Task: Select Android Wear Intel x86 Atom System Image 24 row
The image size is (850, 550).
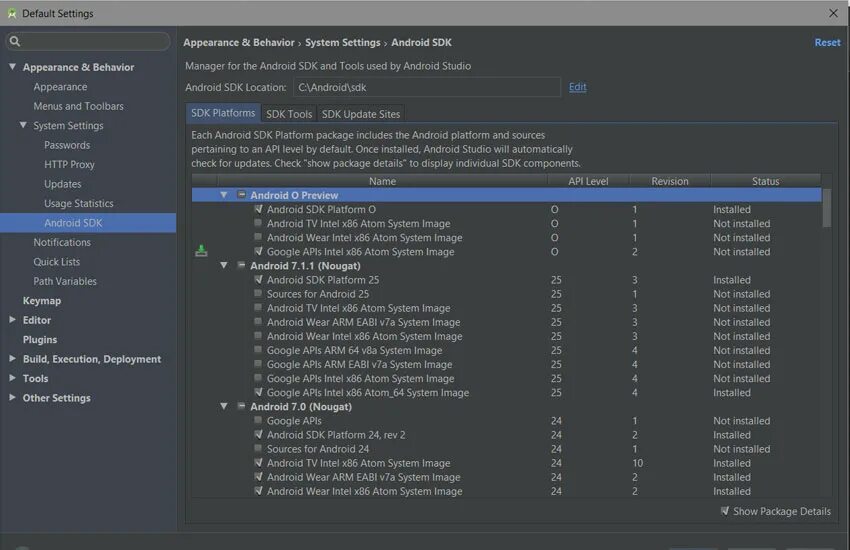Action: [x=507, y=491]
